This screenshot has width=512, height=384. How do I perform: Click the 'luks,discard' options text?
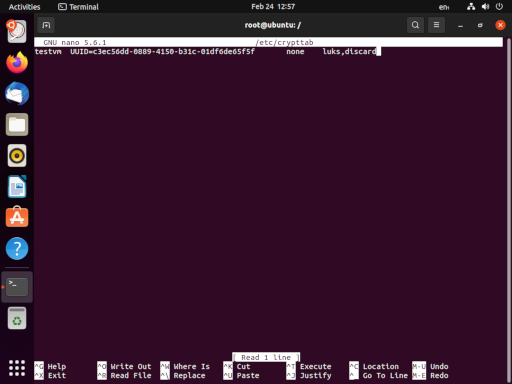click(x=349, y=52)
